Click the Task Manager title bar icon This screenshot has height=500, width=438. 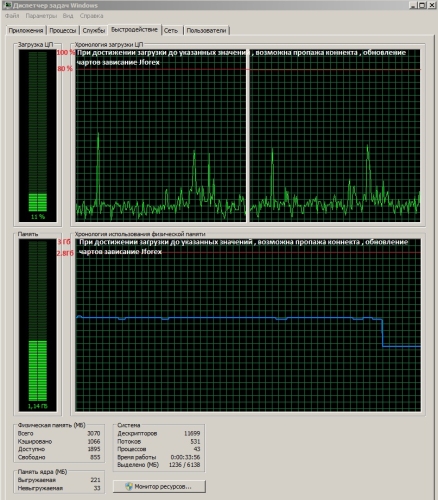click(8, 5)
